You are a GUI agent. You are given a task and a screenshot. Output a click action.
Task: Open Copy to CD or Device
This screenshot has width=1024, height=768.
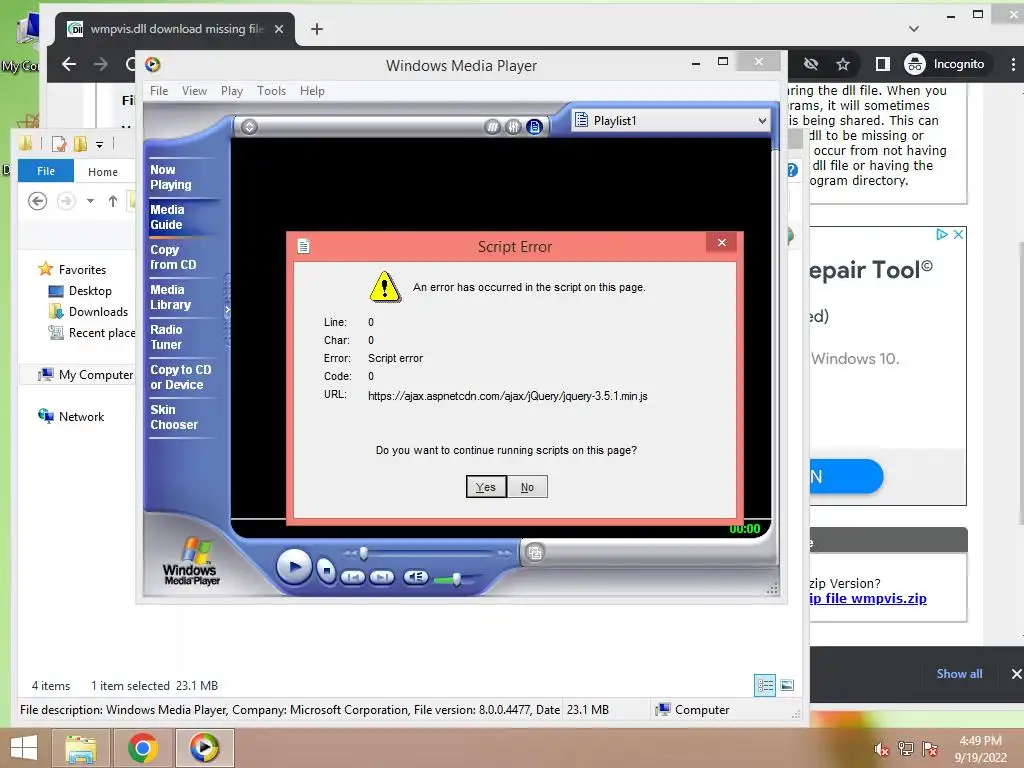181,377
